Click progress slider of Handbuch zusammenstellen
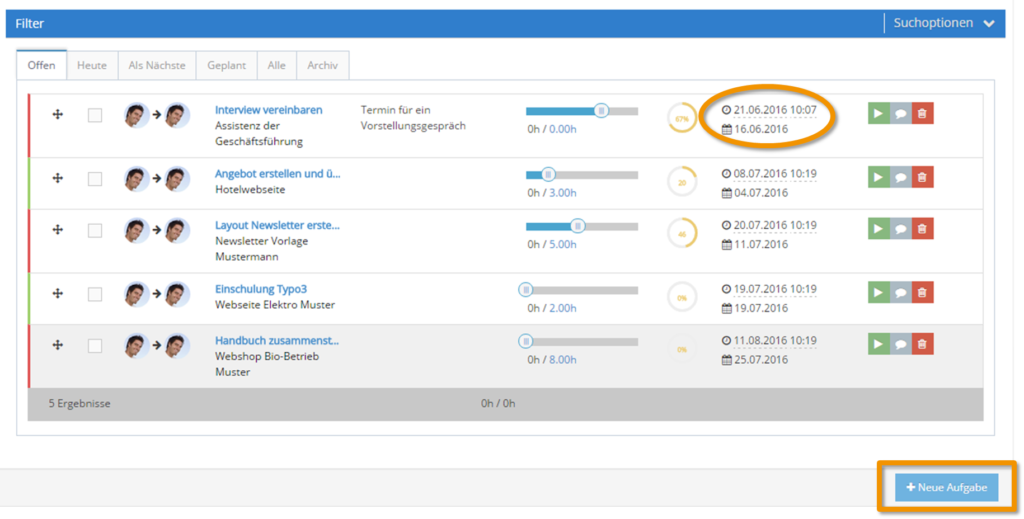 (x=578, y=341)
